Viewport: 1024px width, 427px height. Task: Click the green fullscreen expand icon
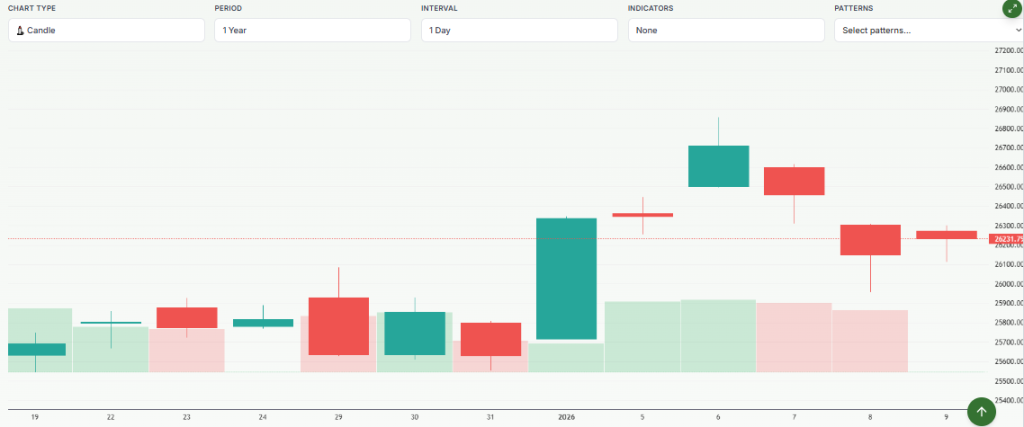[1012, 8]
